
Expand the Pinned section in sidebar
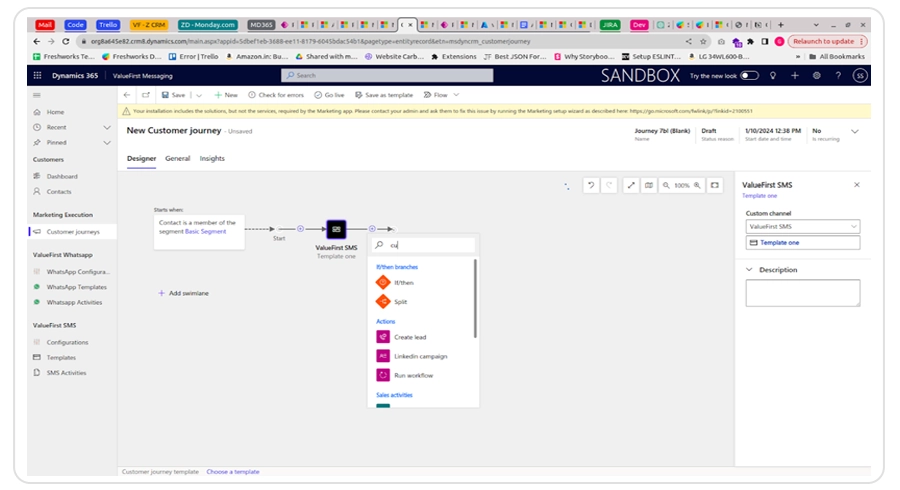(x=107, y=142)
